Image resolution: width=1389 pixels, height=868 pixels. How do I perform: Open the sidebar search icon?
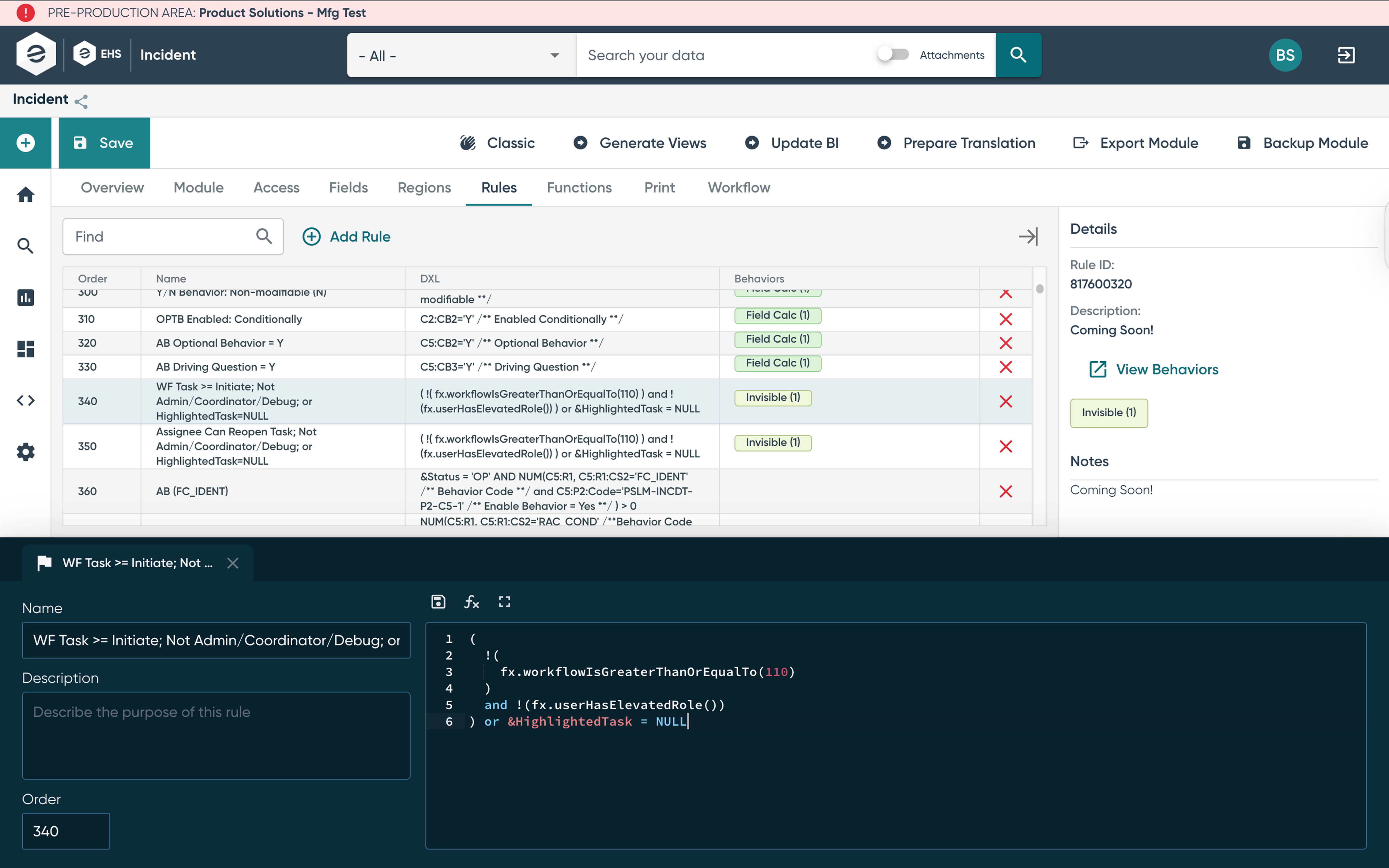click(25, 246)
